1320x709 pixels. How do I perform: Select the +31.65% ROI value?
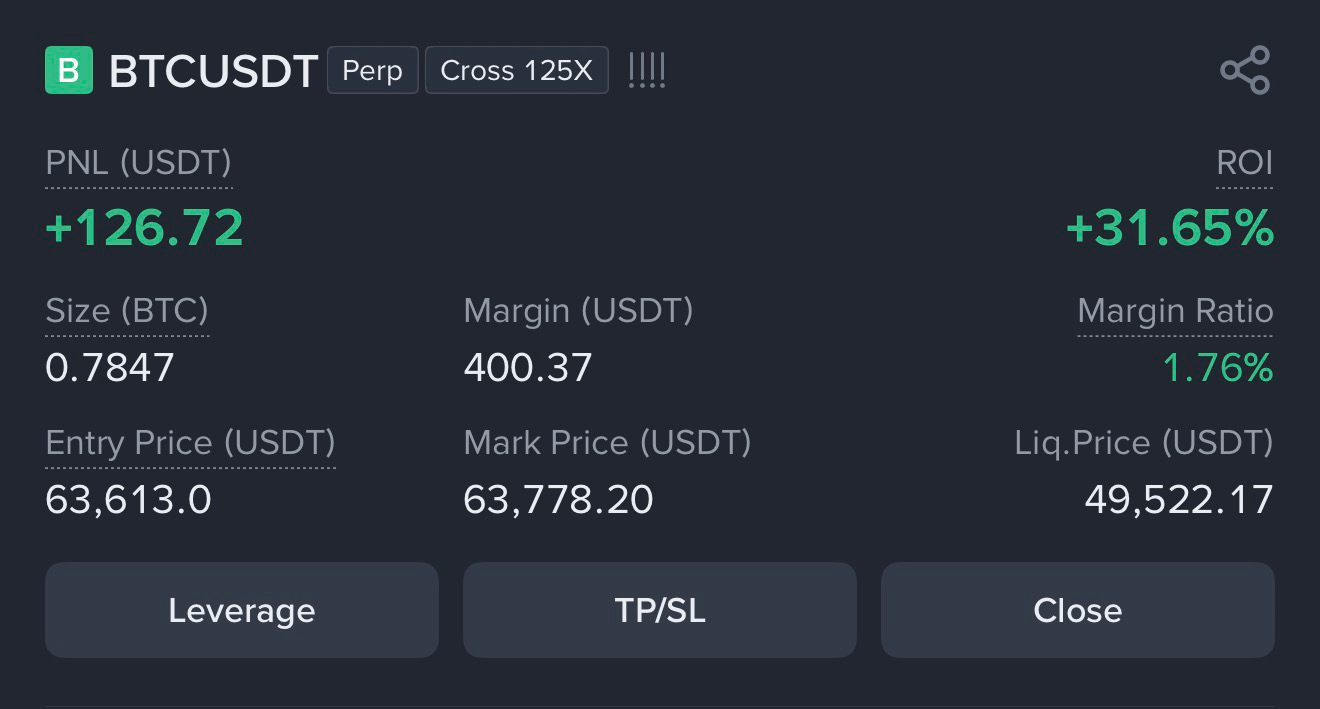pos(1170,228)
